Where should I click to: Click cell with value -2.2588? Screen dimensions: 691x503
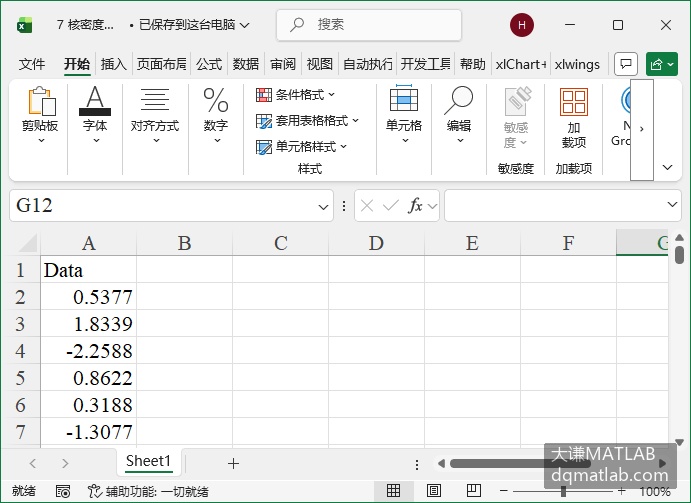[89, 351]
